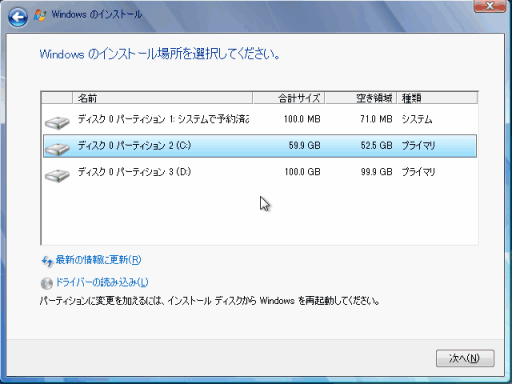The height and width of the screenshot is (384, 512).
Task: Click プライマリ type for partition 2
Action: point(418,145)
